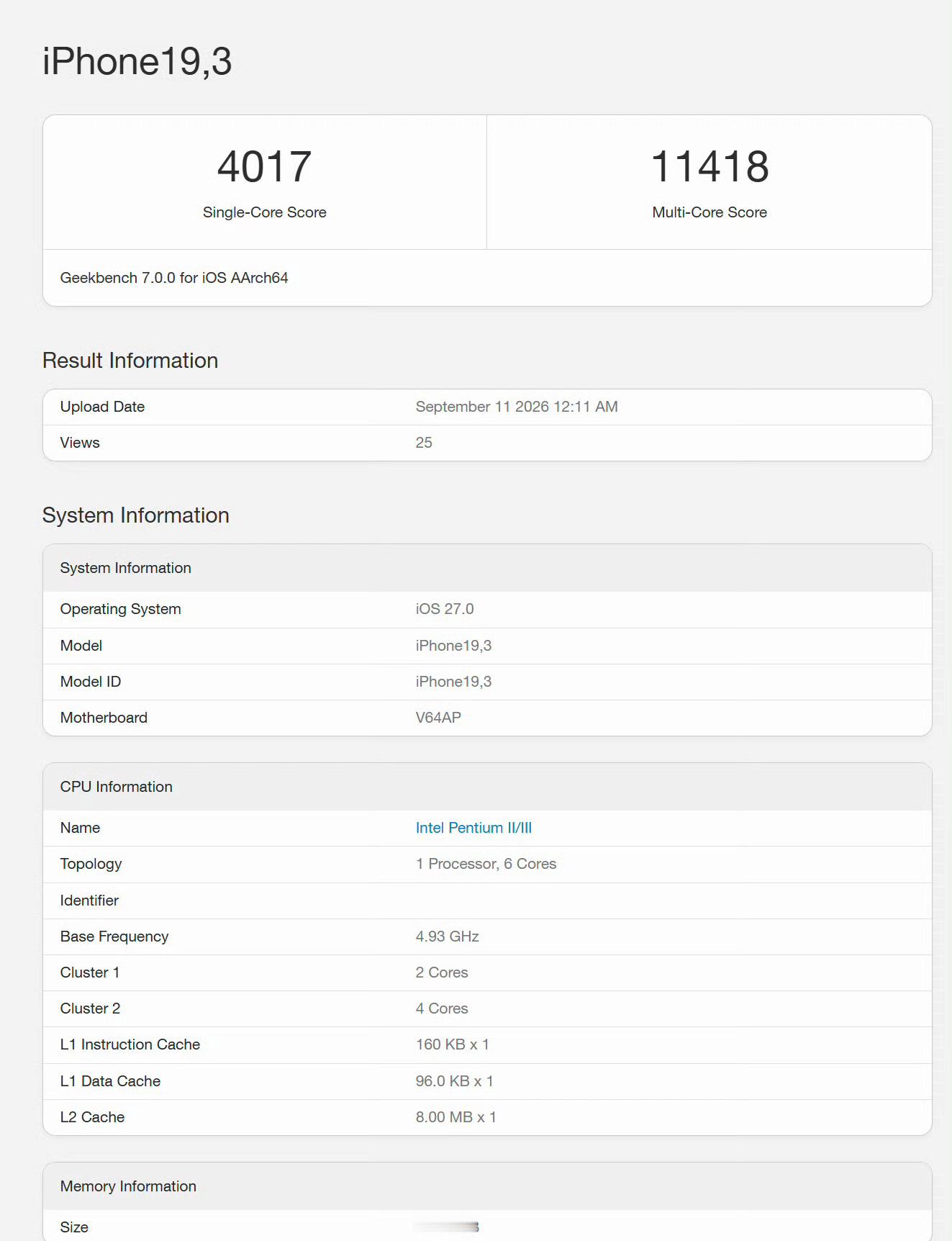Click the Cluster 1 label

point(90,973)
